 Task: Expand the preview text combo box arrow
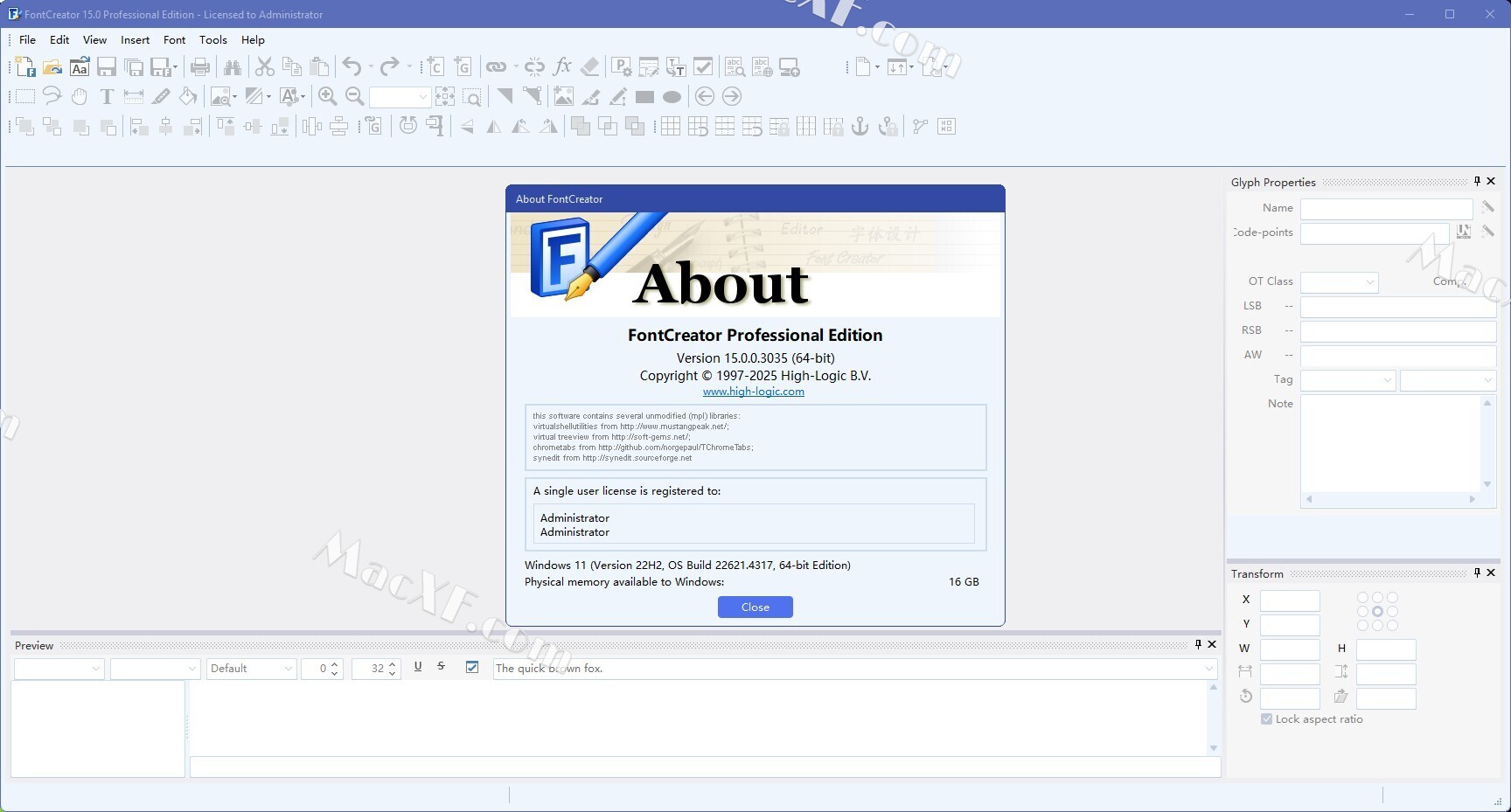click(x=1209, y=669)
